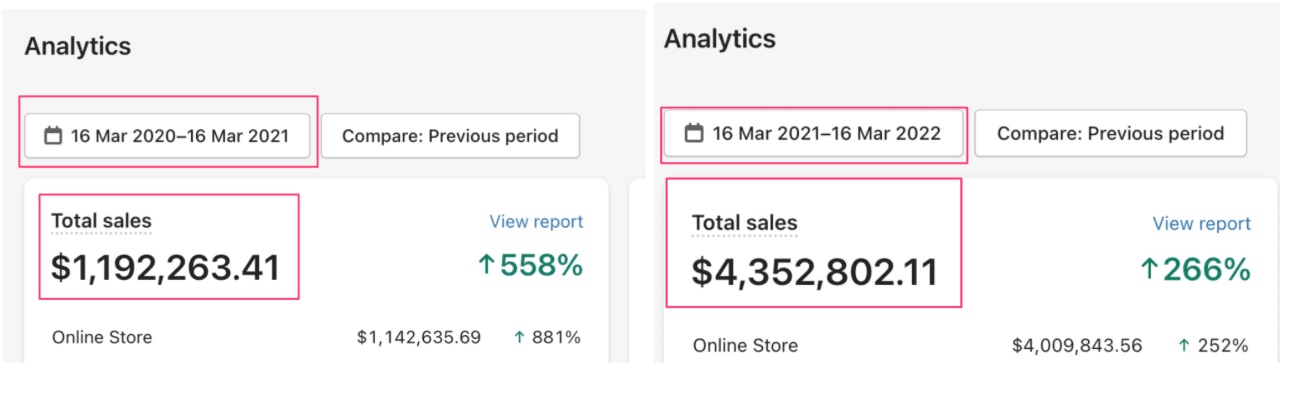This screenshot has width=1296, height=406.
Task: Click Total sales label above $4,352,802.11
Action: (745, 223)
